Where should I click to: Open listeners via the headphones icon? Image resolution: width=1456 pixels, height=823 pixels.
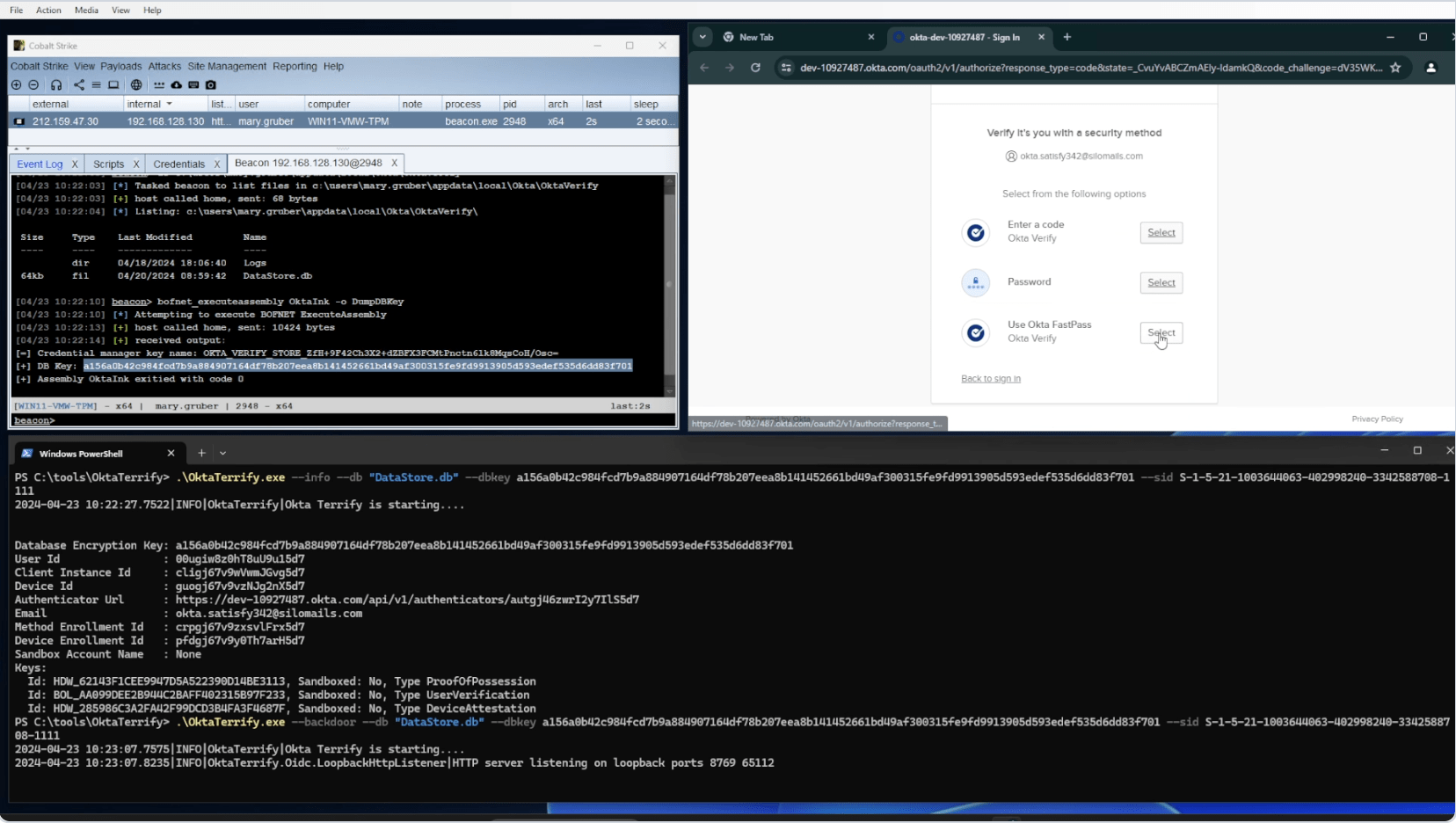[x=56, y=85]
